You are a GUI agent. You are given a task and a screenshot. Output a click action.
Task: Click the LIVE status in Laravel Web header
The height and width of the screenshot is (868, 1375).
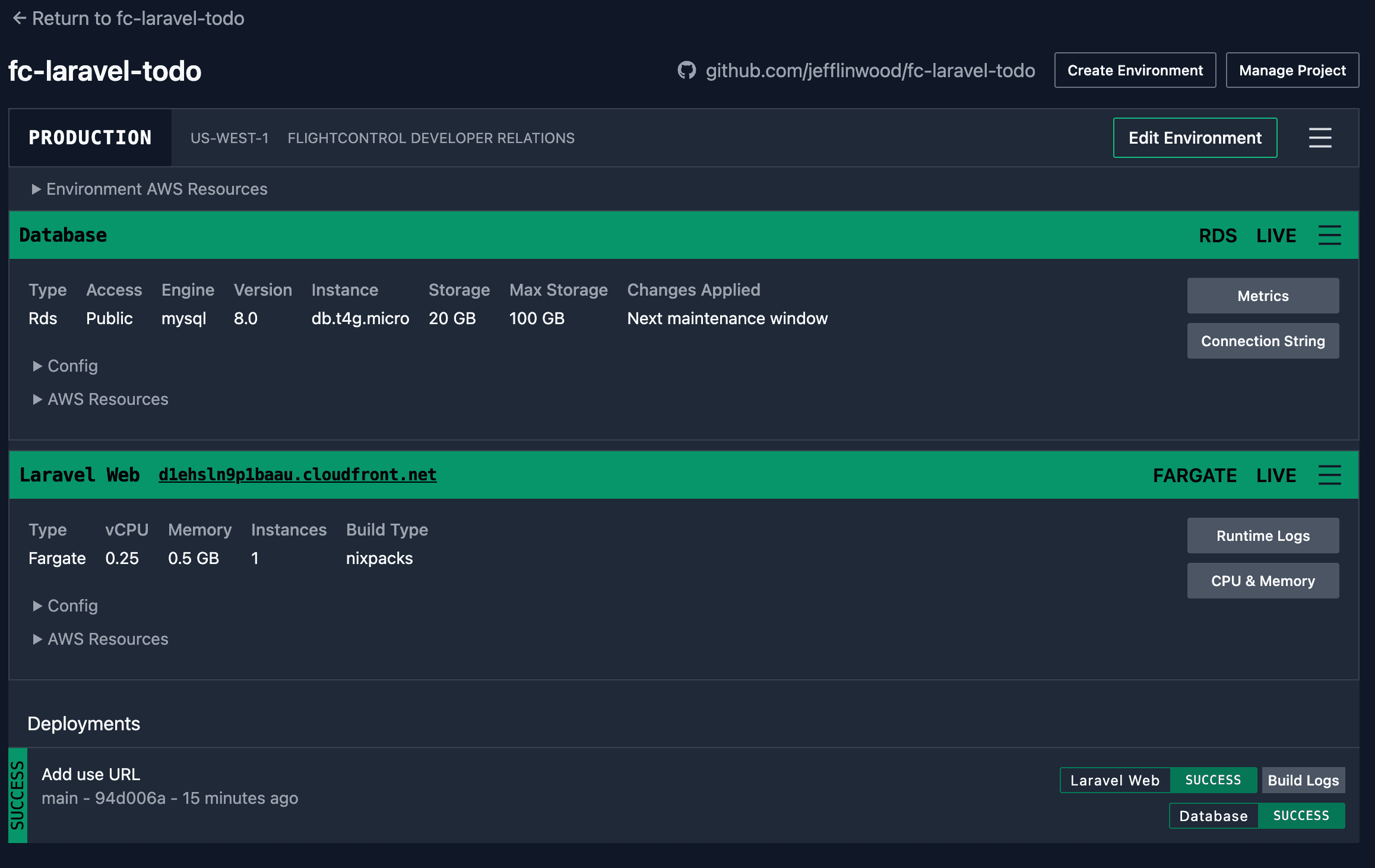[1276, 476]
